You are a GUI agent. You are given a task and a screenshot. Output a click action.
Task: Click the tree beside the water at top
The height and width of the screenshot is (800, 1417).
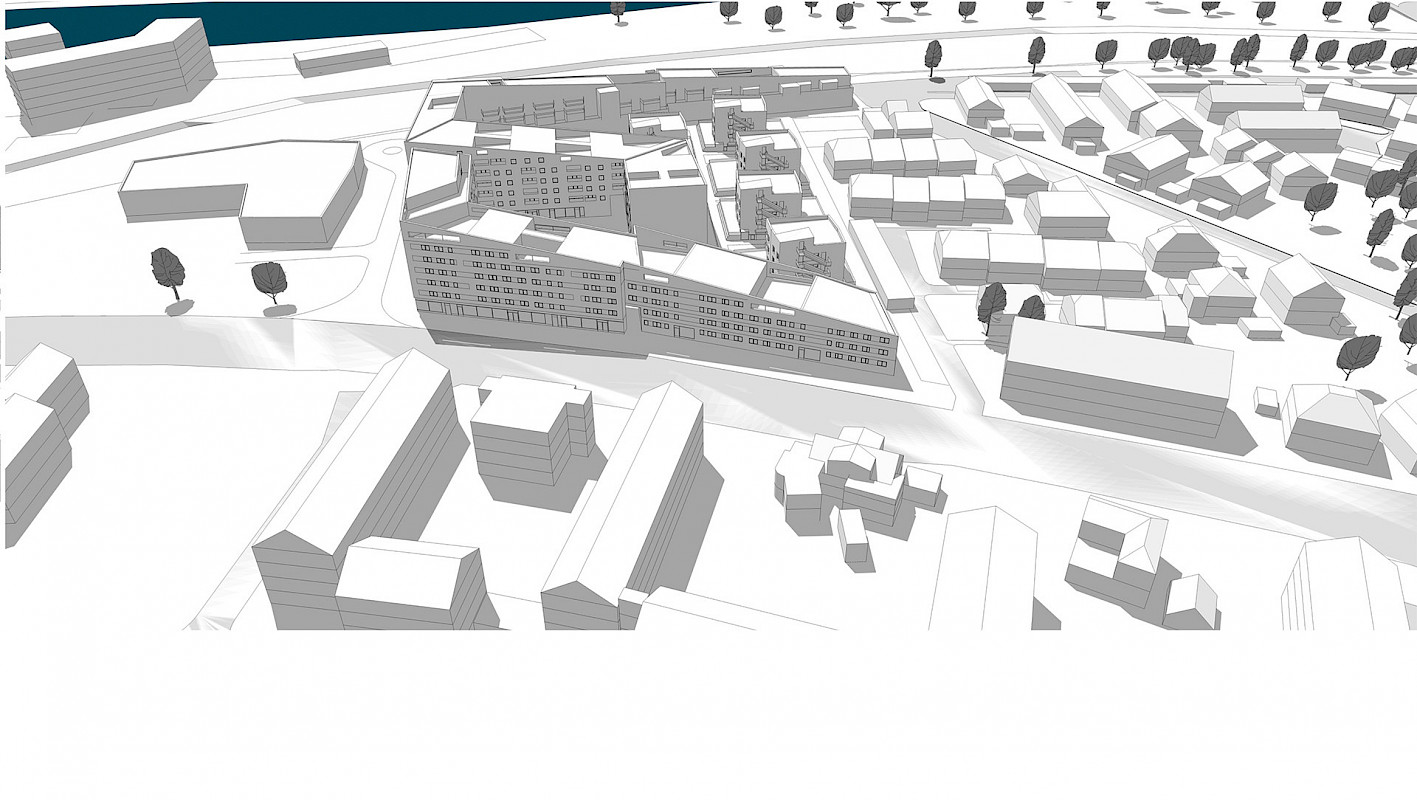618,10
